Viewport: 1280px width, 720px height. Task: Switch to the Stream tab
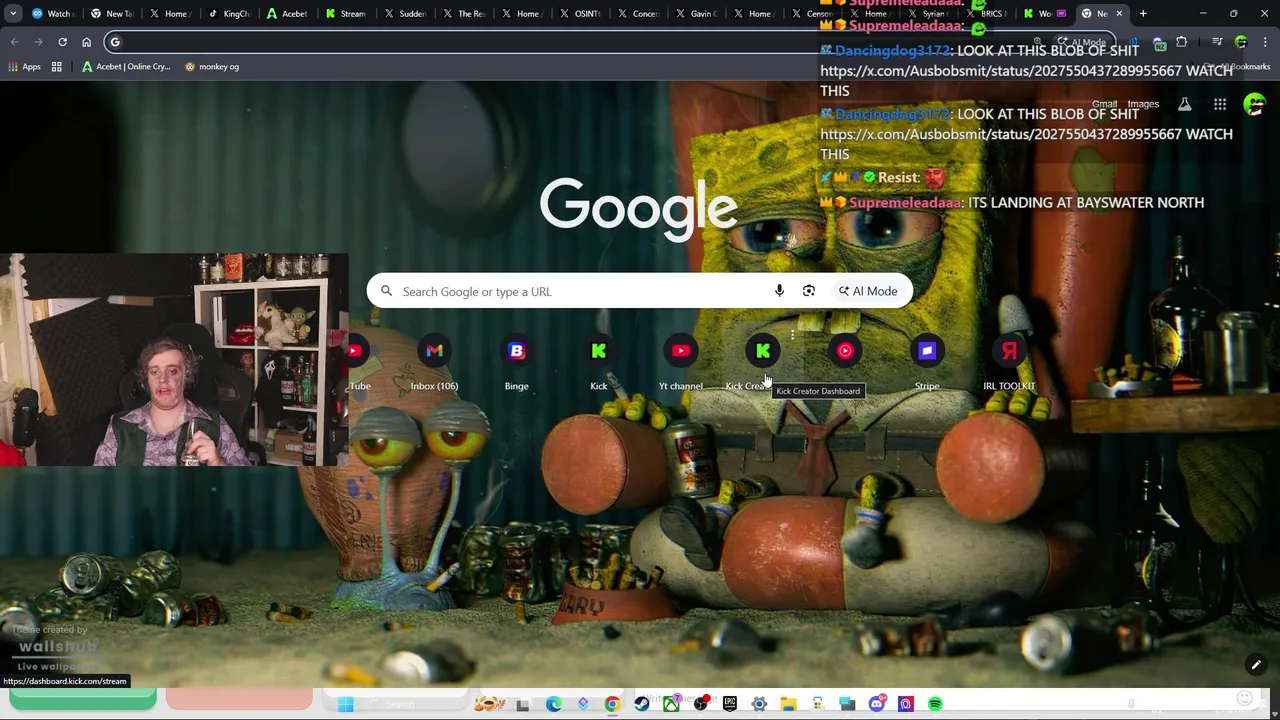click(345, 14)
